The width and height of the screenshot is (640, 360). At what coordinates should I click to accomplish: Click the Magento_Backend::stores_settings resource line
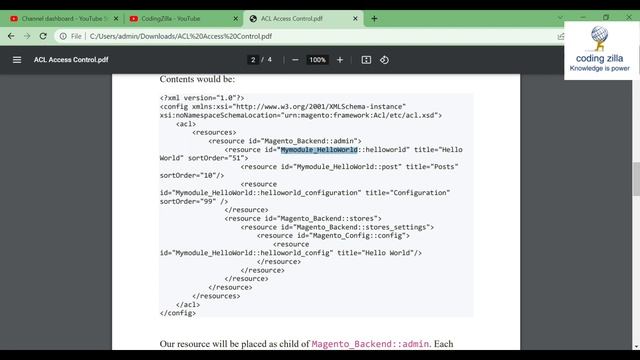337,227
